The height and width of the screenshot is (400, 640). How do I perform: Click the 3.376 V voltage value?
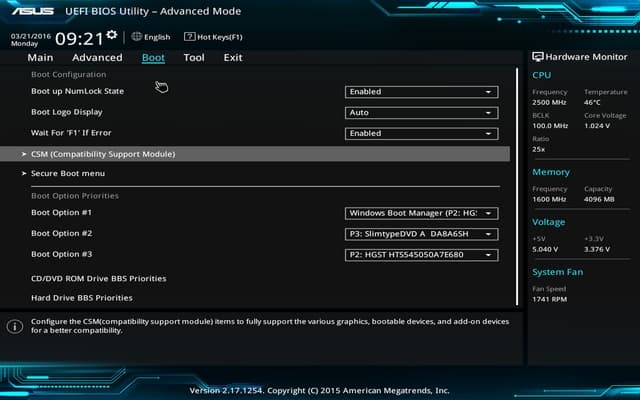point(597,249)
